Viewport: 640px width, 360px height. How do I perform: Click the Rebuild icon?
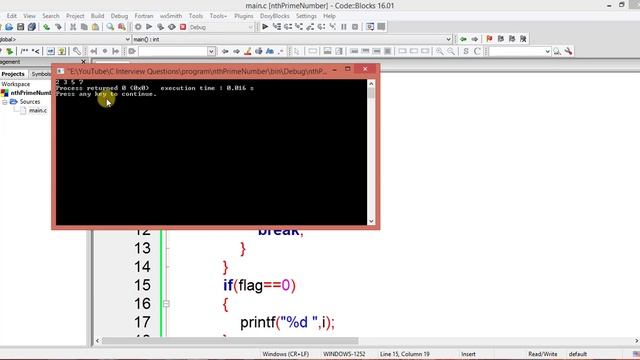pyautogui.click(x=172, y=27)
